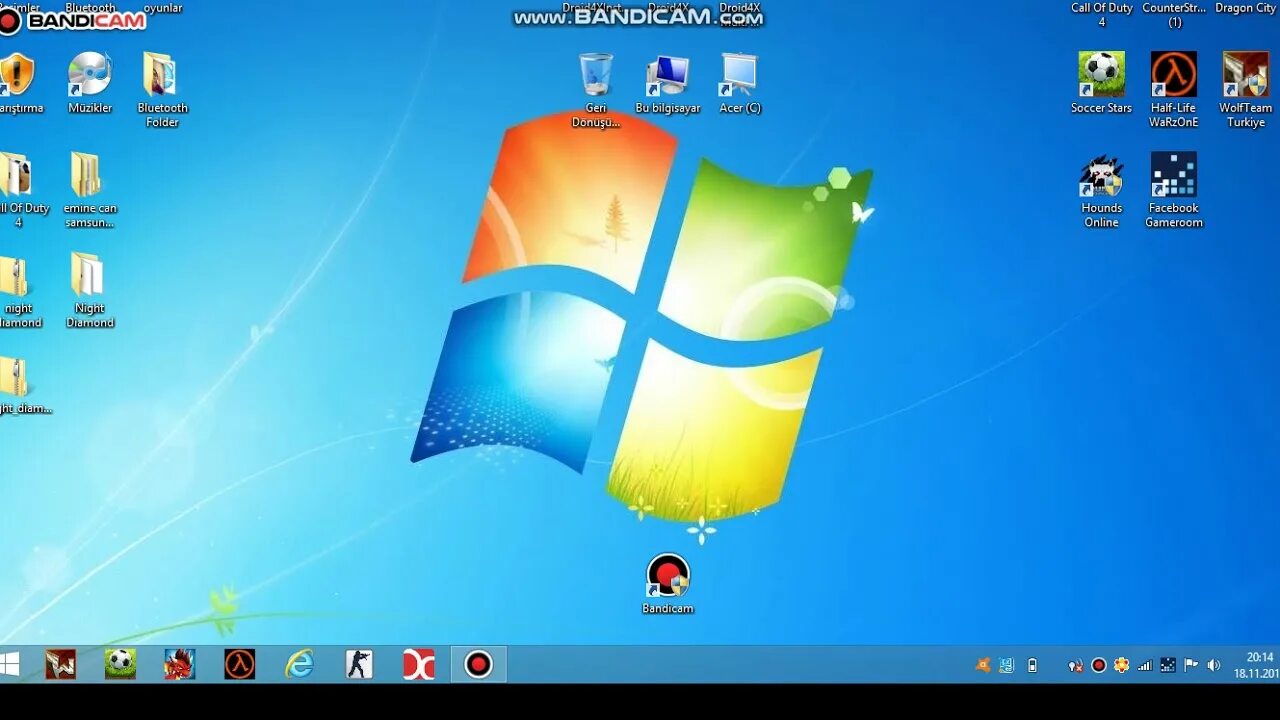The image size is (1280, 720).
Task: Open Counter-Strike taskbar icon
Action: [359, 664]
